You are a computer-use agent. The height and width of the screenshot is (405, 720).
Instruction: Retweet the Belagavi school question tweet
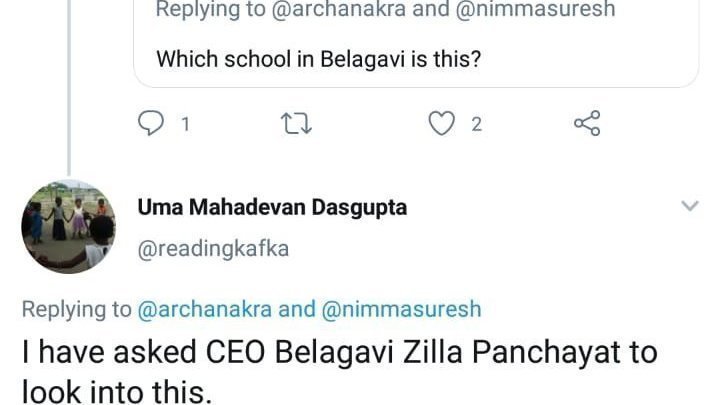[x=296, y=124]
